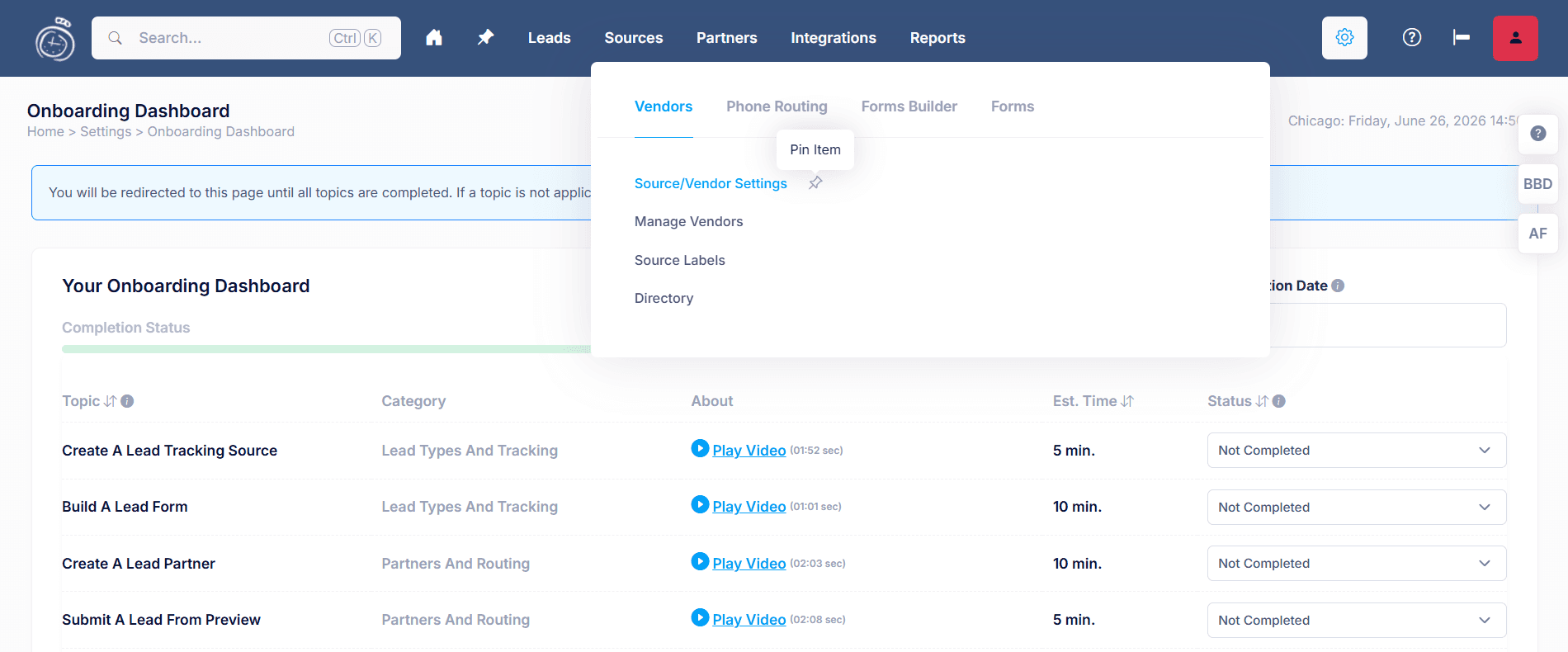The height and width of the screenshot is (652, 1568).
Task: Open status dropdown for Build A Lead Form
Action: (x=1357, y=507)
